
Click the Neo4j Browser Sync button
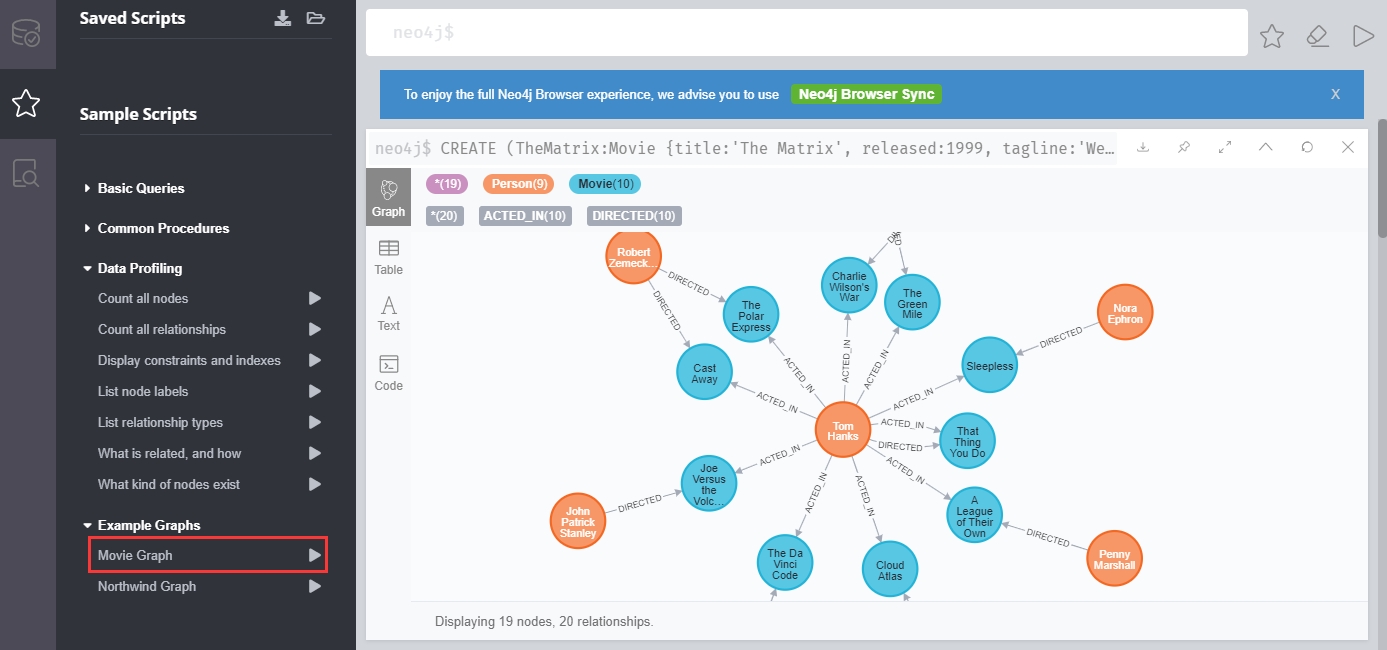click(866, 94)
